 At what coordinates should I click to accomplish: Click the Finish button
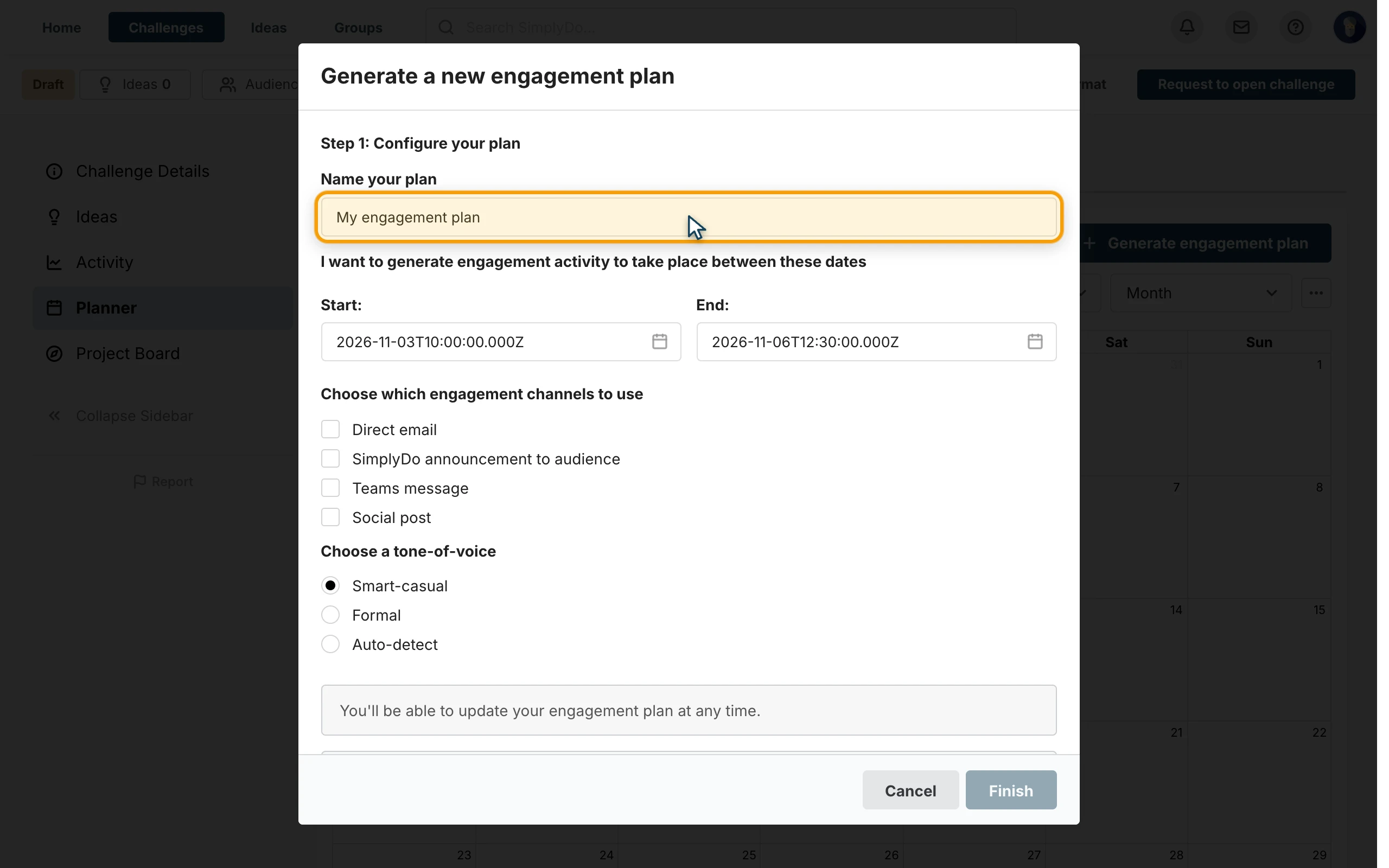coord(1011,790)
